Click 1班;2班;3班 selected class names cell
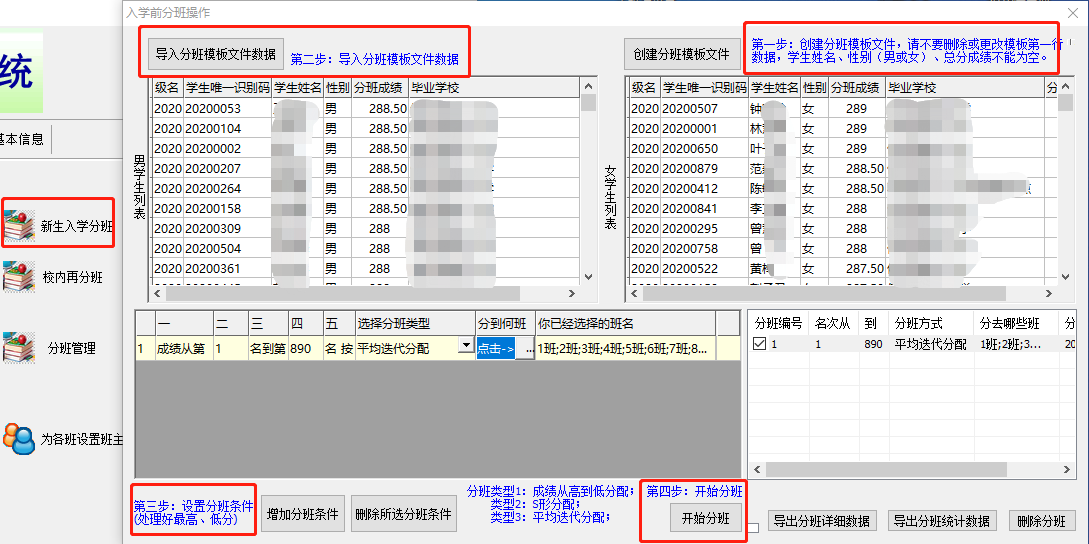 [x=625, y=349]
